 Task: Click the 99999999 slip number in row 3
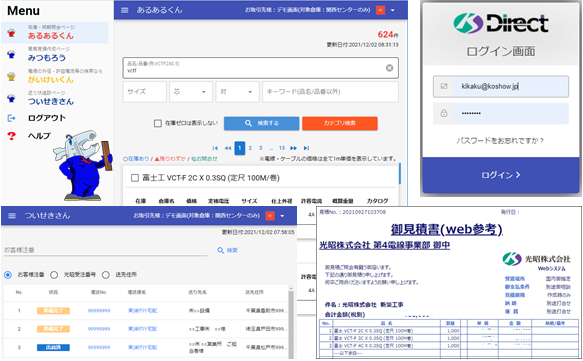(x=99, y=348)
